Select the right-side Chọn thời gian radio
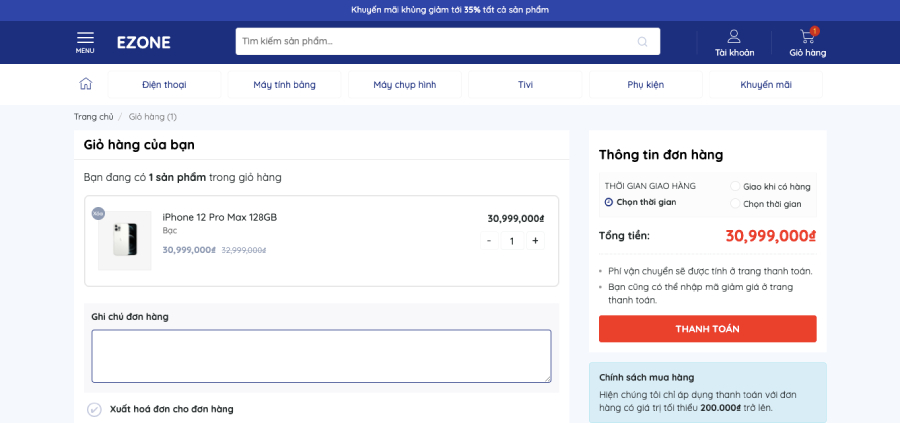This screenshot has height=423, width=900. 735,203
